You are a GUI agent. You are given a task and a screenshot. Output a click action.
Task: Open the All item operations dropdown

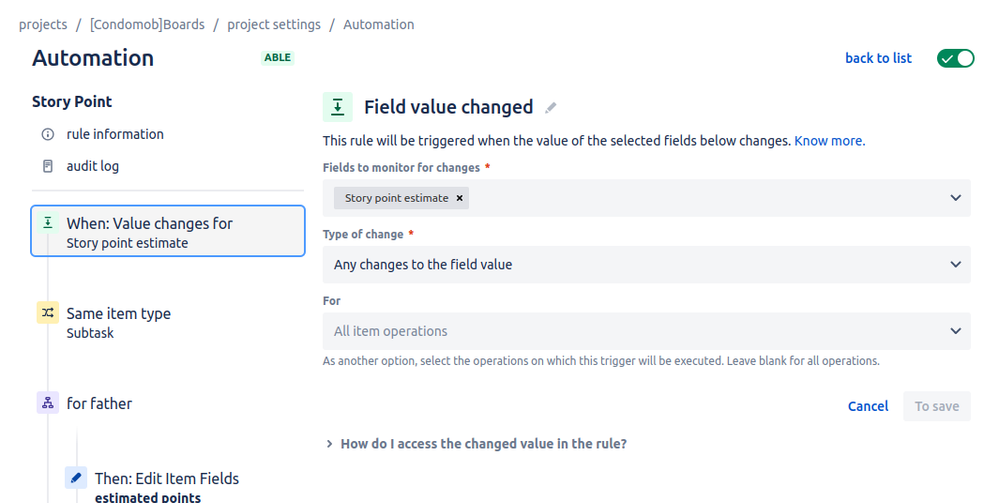[647, 331]
